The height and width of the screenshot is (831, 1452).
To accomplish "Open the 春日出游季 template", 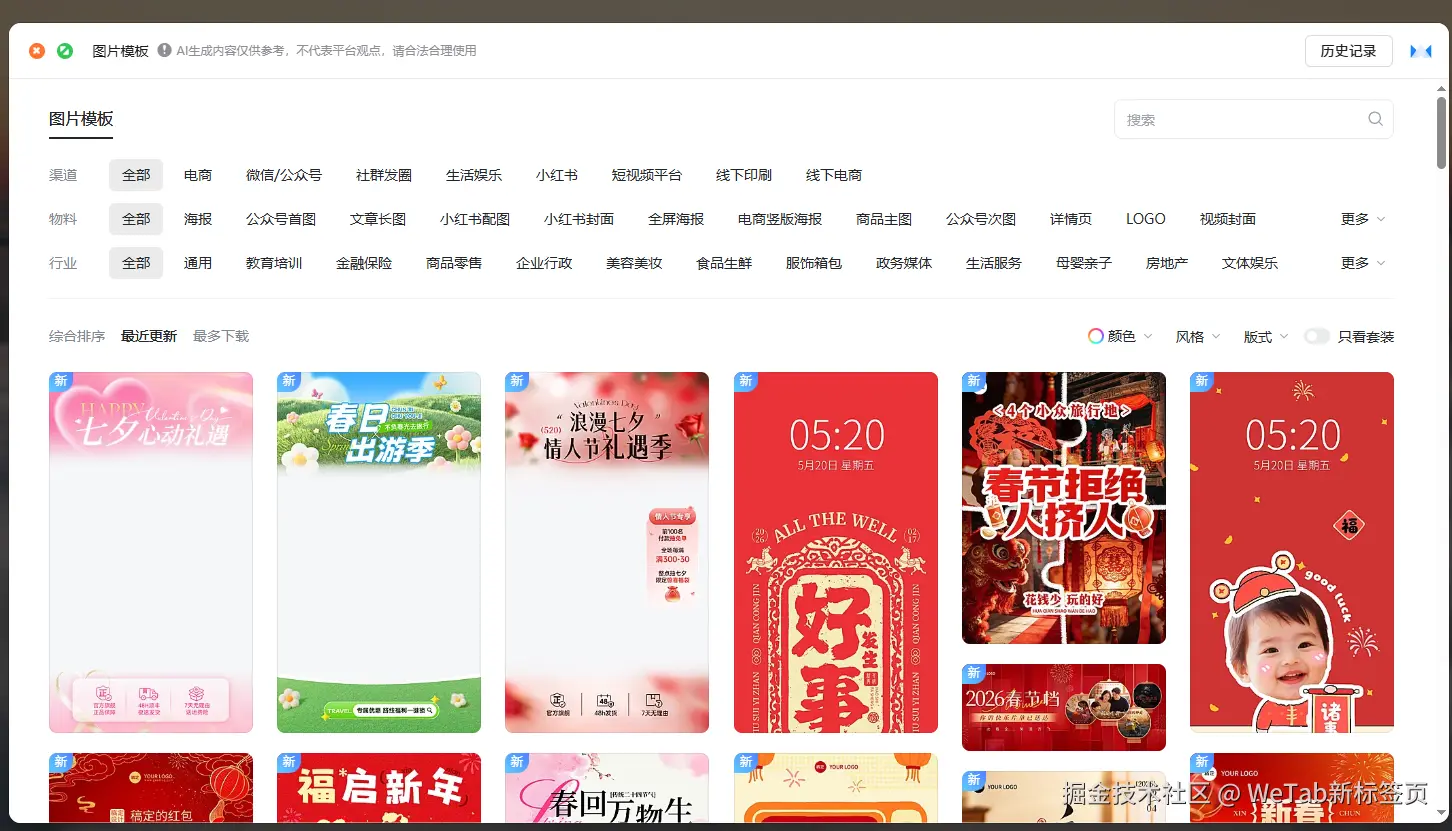I will pos(379,552).
